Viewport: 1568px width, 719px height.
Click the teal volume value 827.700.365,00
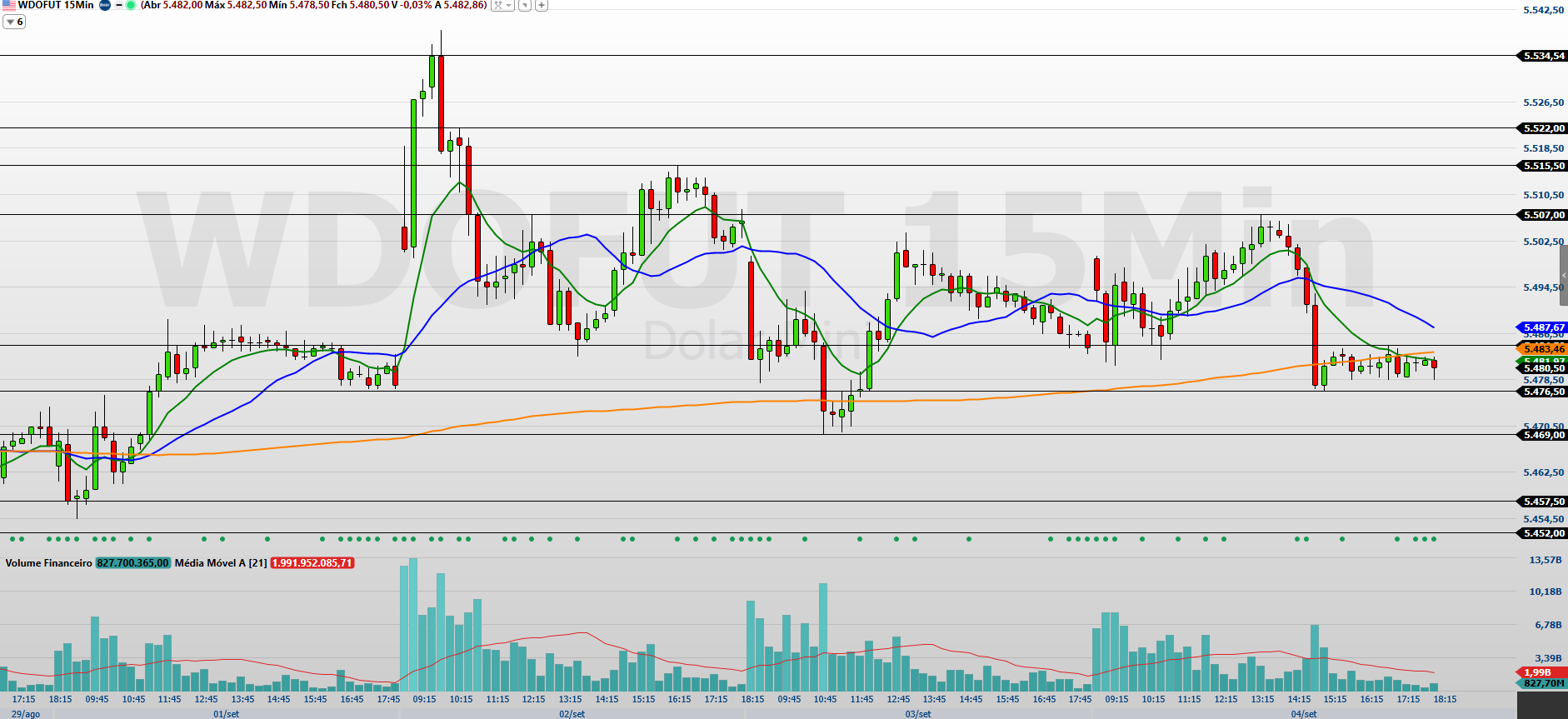pos(133,563)
